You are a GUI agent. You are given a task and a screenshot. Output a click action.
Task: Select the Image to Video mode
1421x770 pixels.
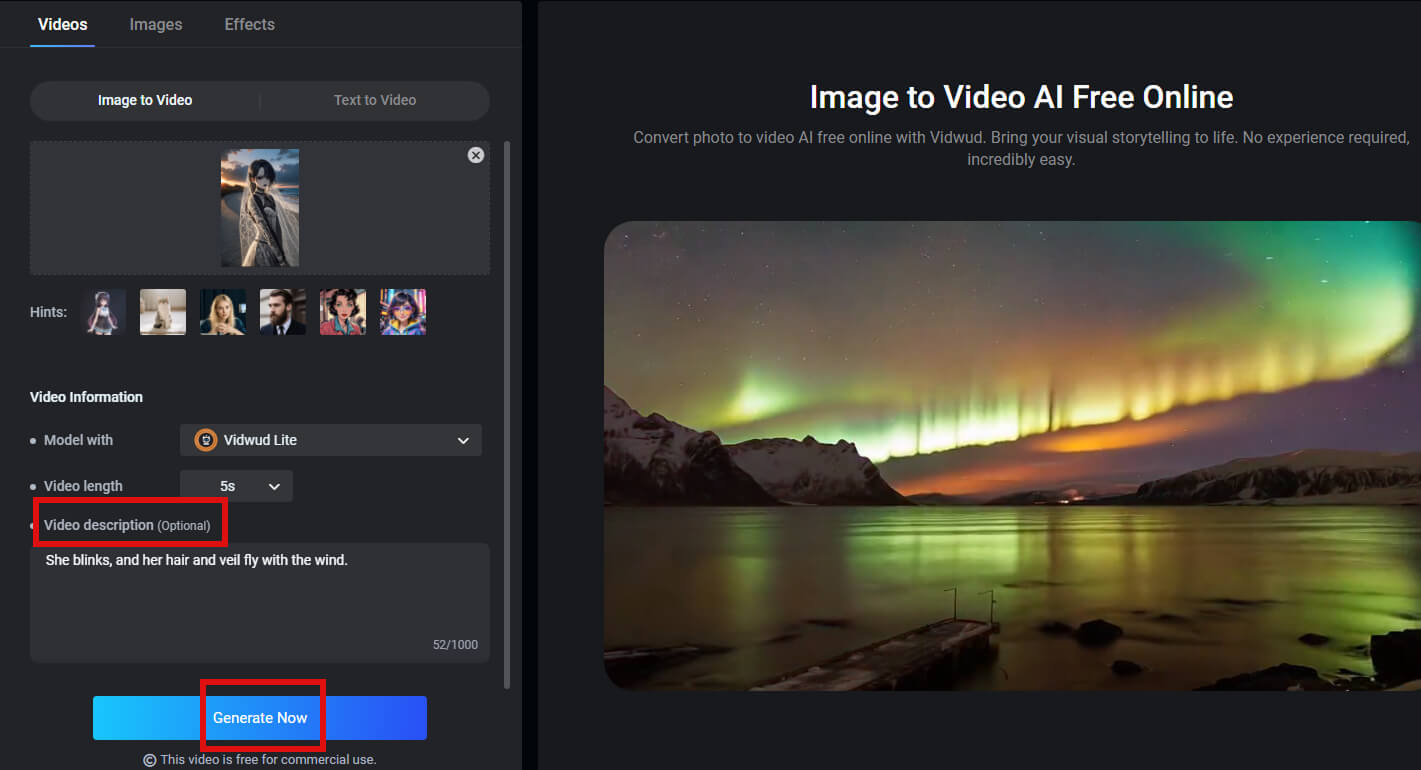click(x=145, y=100)
